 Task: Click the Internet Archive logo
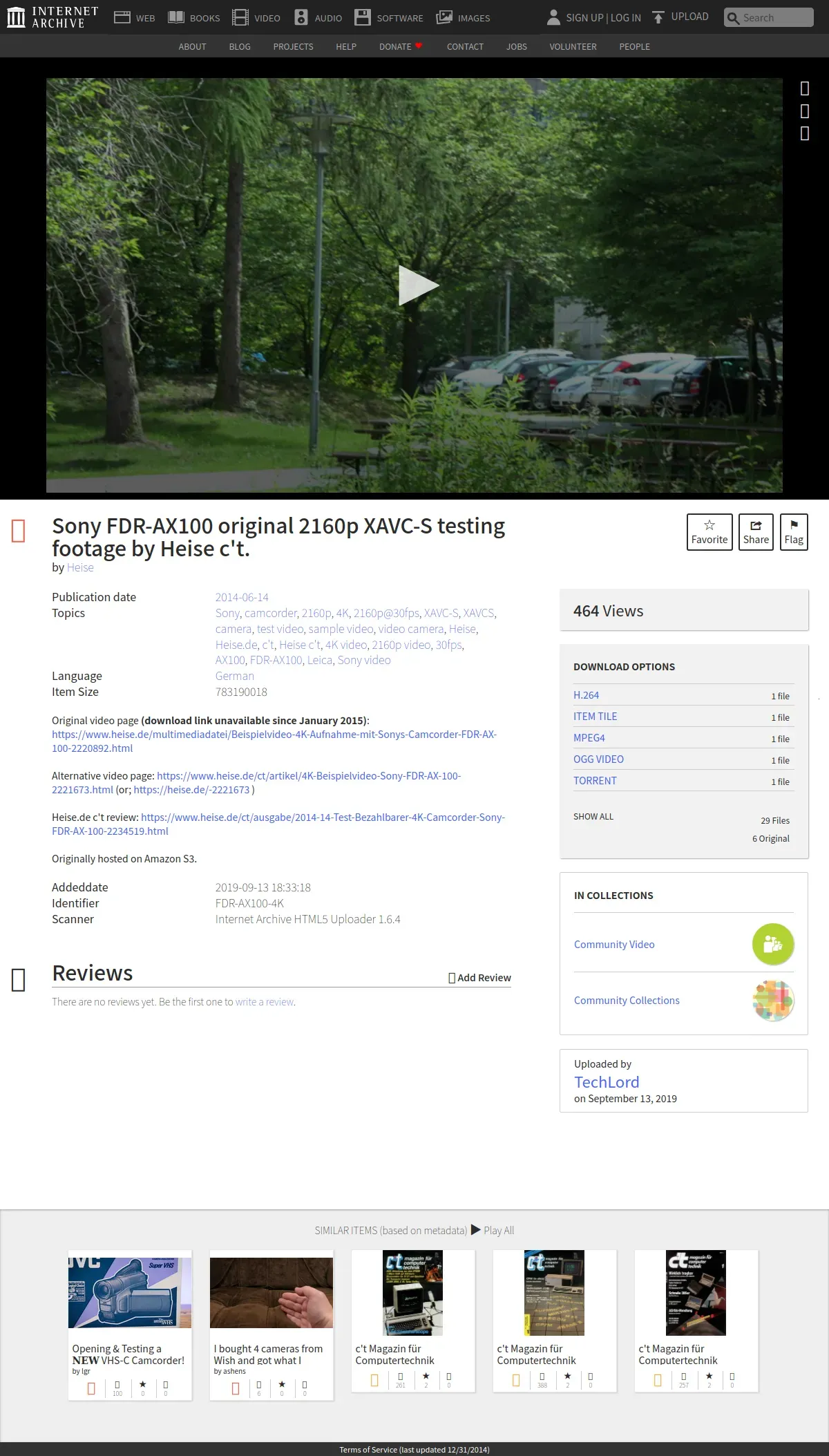(x=53, y=17)
